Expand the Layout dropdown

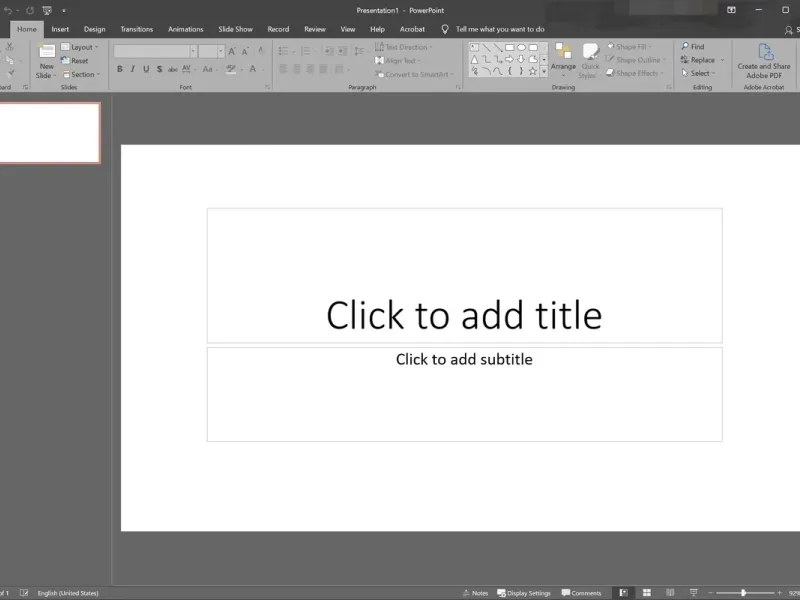point(80,47)
